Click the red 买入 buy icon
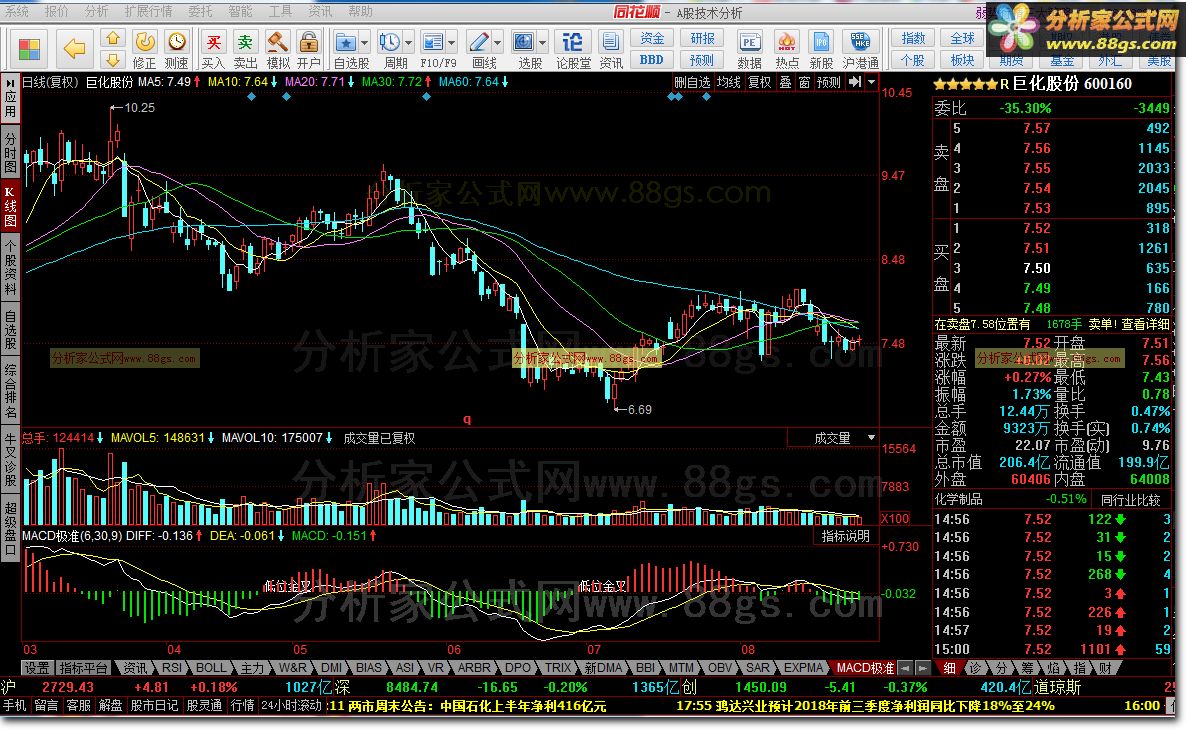 [x=214, y=42]
